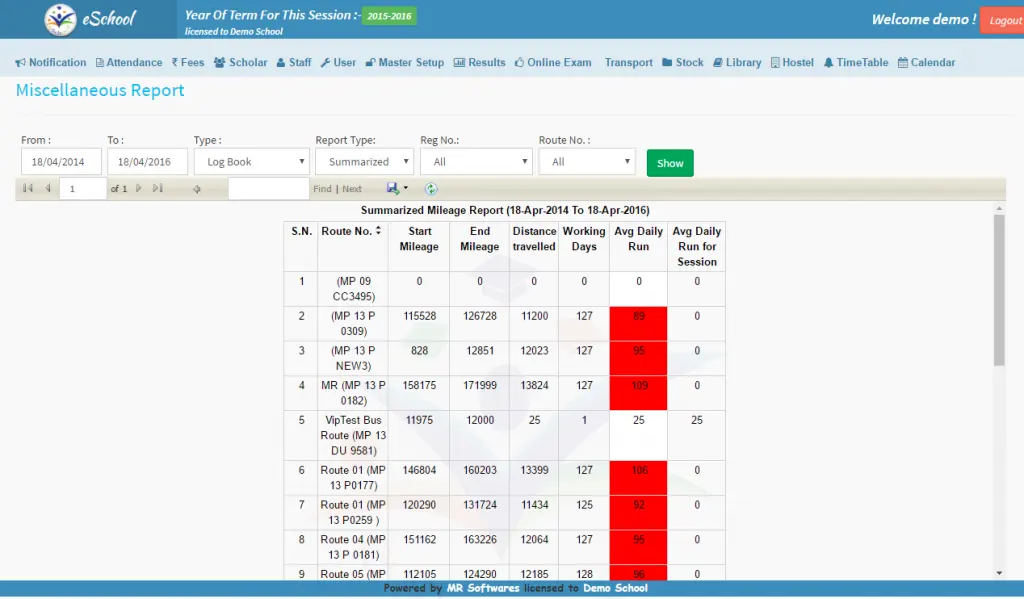Click the Find link in report toolbar
This screenshot has width=1024, height=599.
point(322,189)
